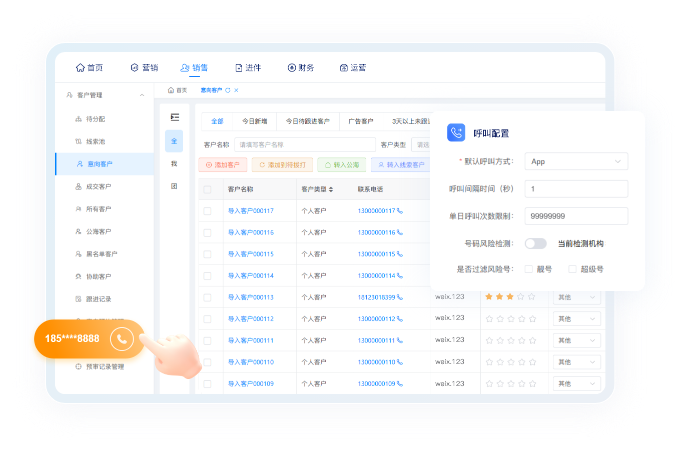Go to the 运营 top navigation item
The height and width of the screenshot is (452, 690).
[353, 67]
